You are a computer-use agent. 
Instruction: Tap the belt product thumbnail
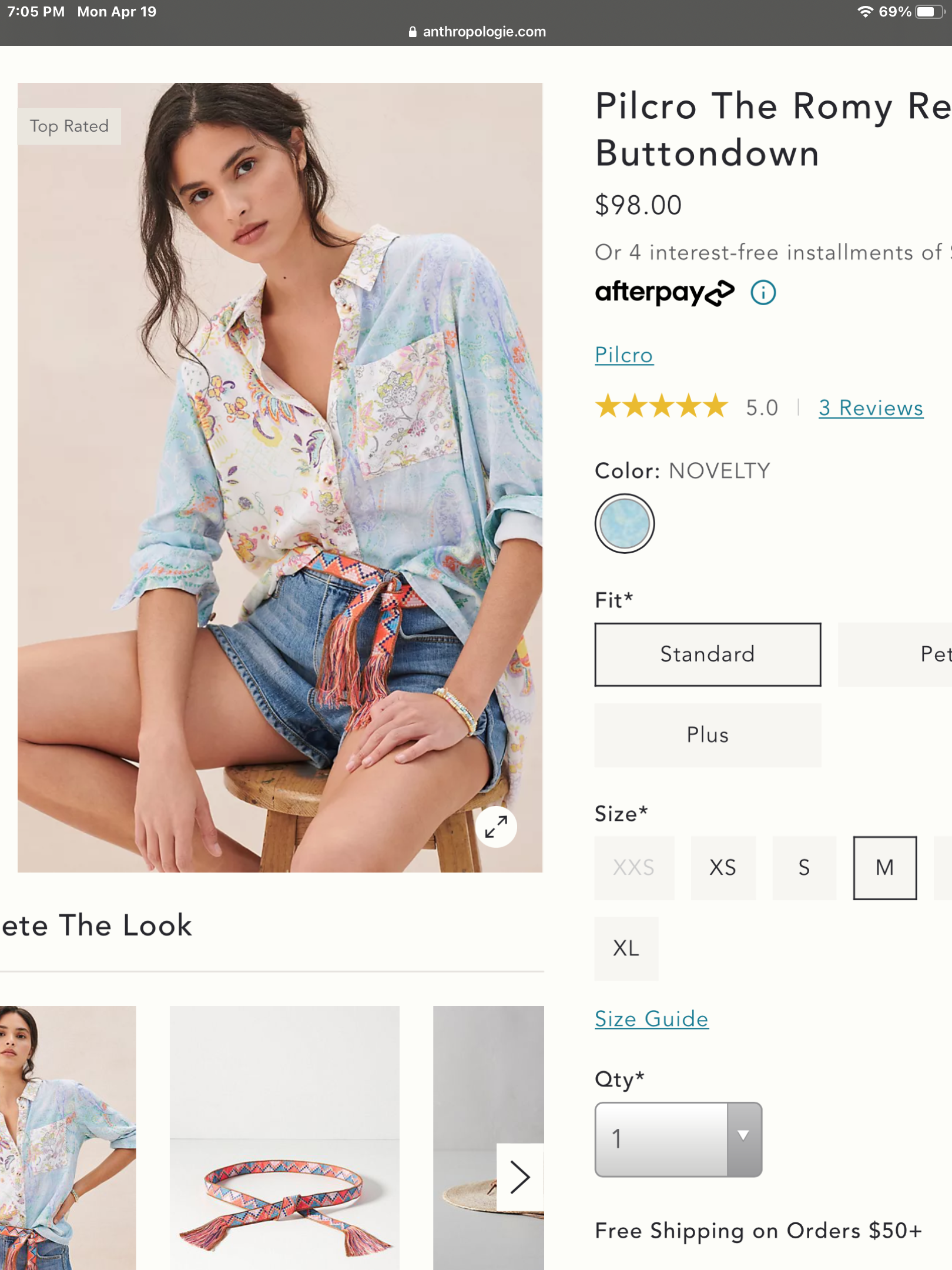point(284,1138)
